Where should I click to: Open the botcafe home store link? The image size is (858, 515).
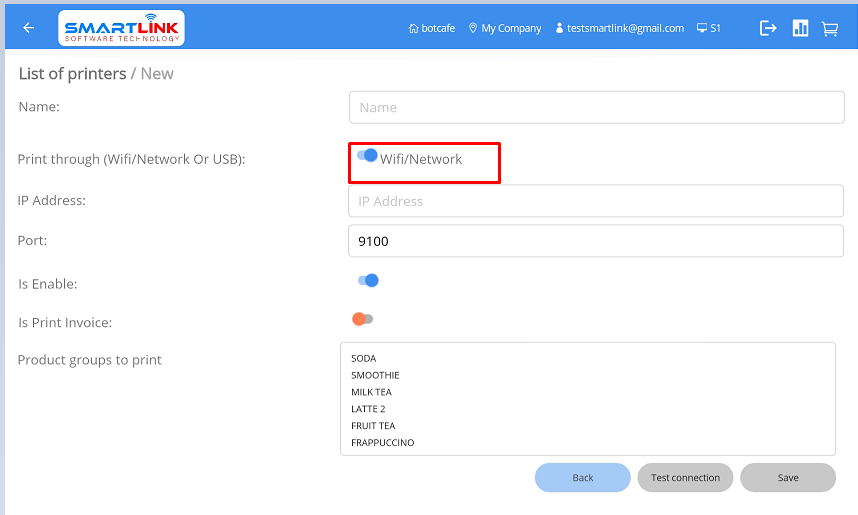tap(432, 29)
